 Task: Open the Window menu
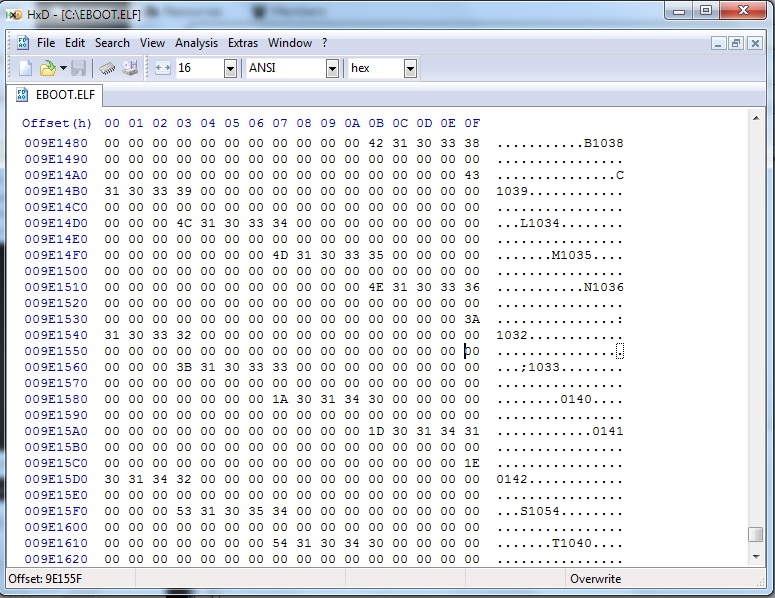tap(290, 43)
